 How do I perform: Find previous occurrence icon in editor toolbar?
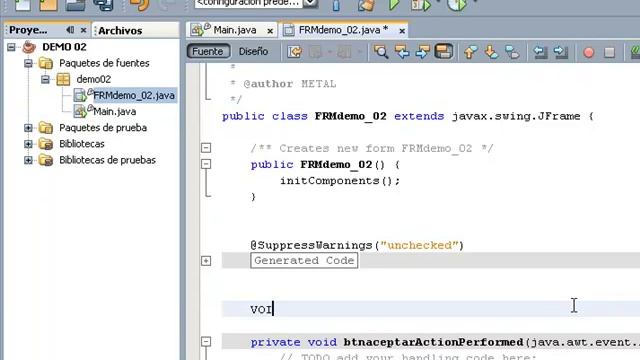coord(402,52)
